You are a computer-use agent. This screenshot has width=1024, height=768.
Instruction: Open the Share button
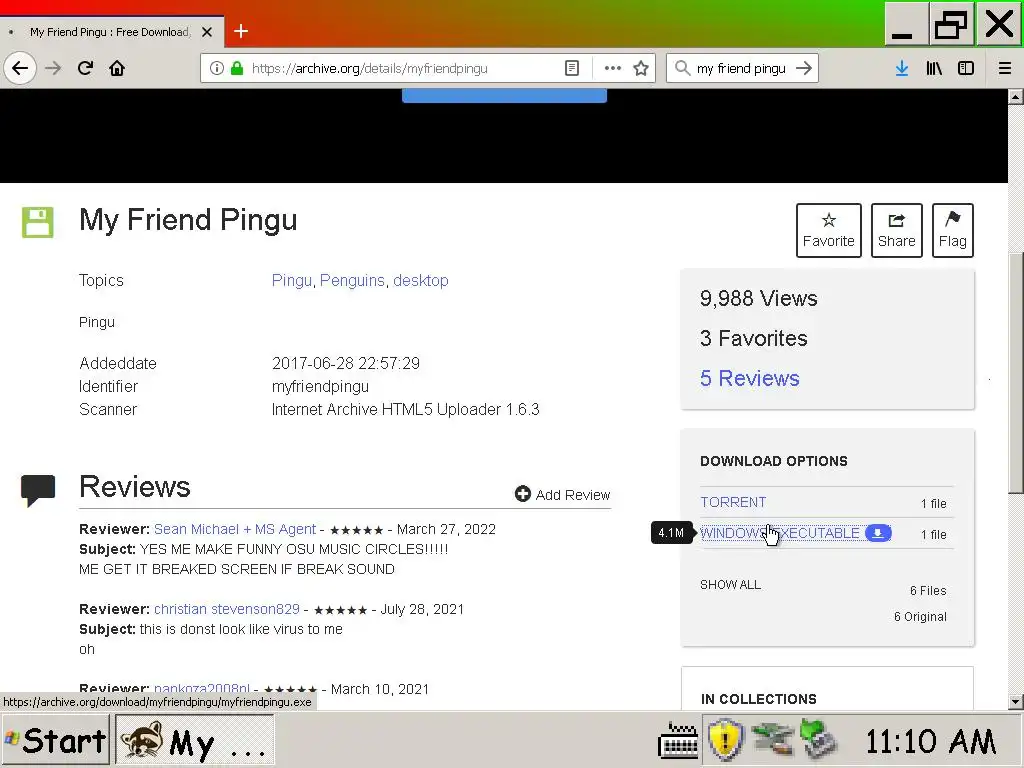897,230
